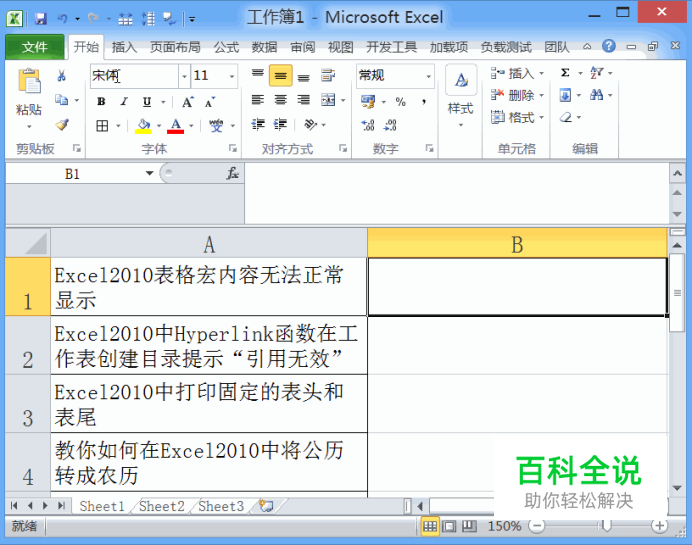692x545 pixels.
Task: Click the Fill down arrow icon
Action: point(565,95)
